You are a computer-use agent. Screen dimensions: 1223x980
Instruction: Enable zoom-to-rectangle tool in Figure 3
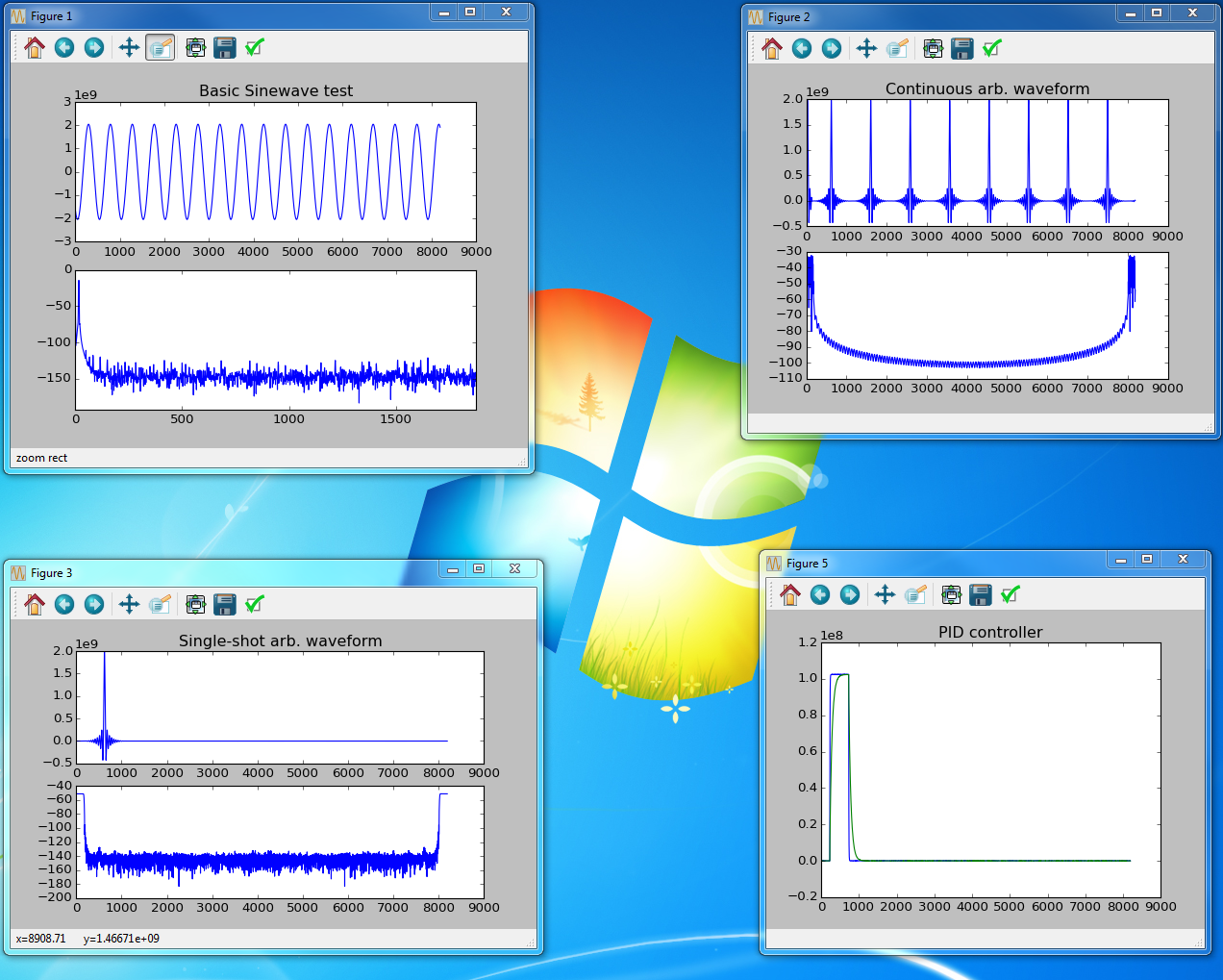pos(160,604)
